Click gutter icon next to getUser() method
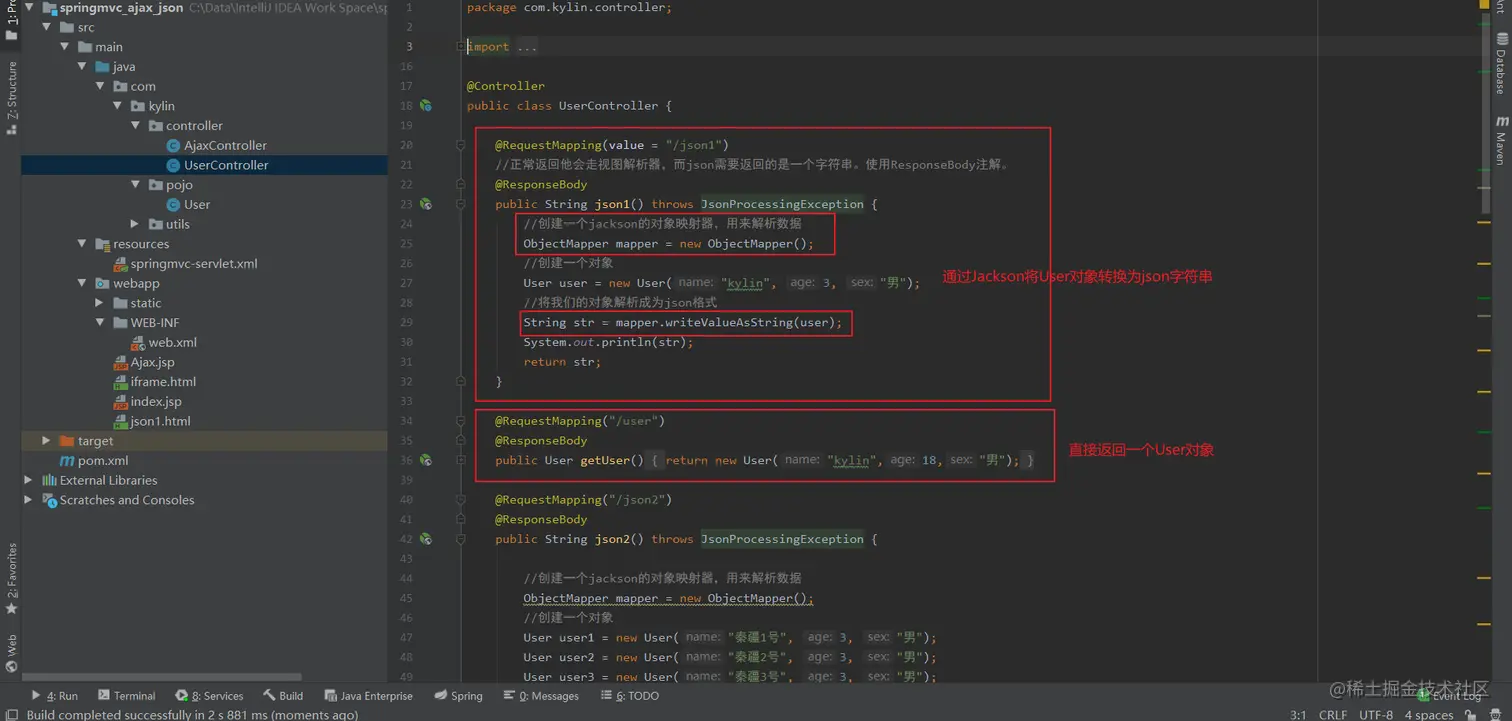The image size is (1512, 721). click(426, 460)
